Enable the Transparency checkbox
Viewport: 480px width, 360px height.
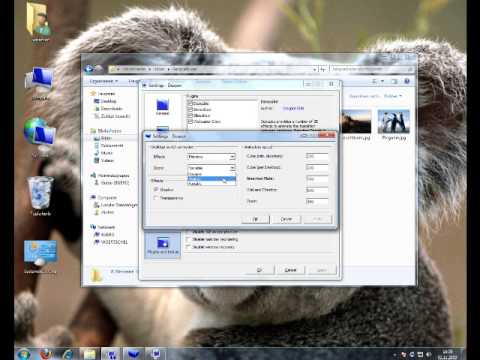point(156,198)
